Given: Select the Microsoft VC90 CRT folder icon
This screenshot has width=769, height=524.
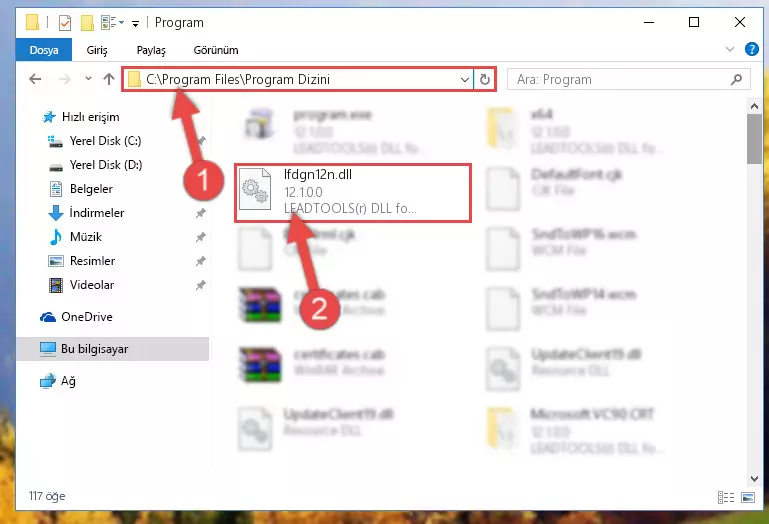Looking at the screenshot, I should pos(503,428).
